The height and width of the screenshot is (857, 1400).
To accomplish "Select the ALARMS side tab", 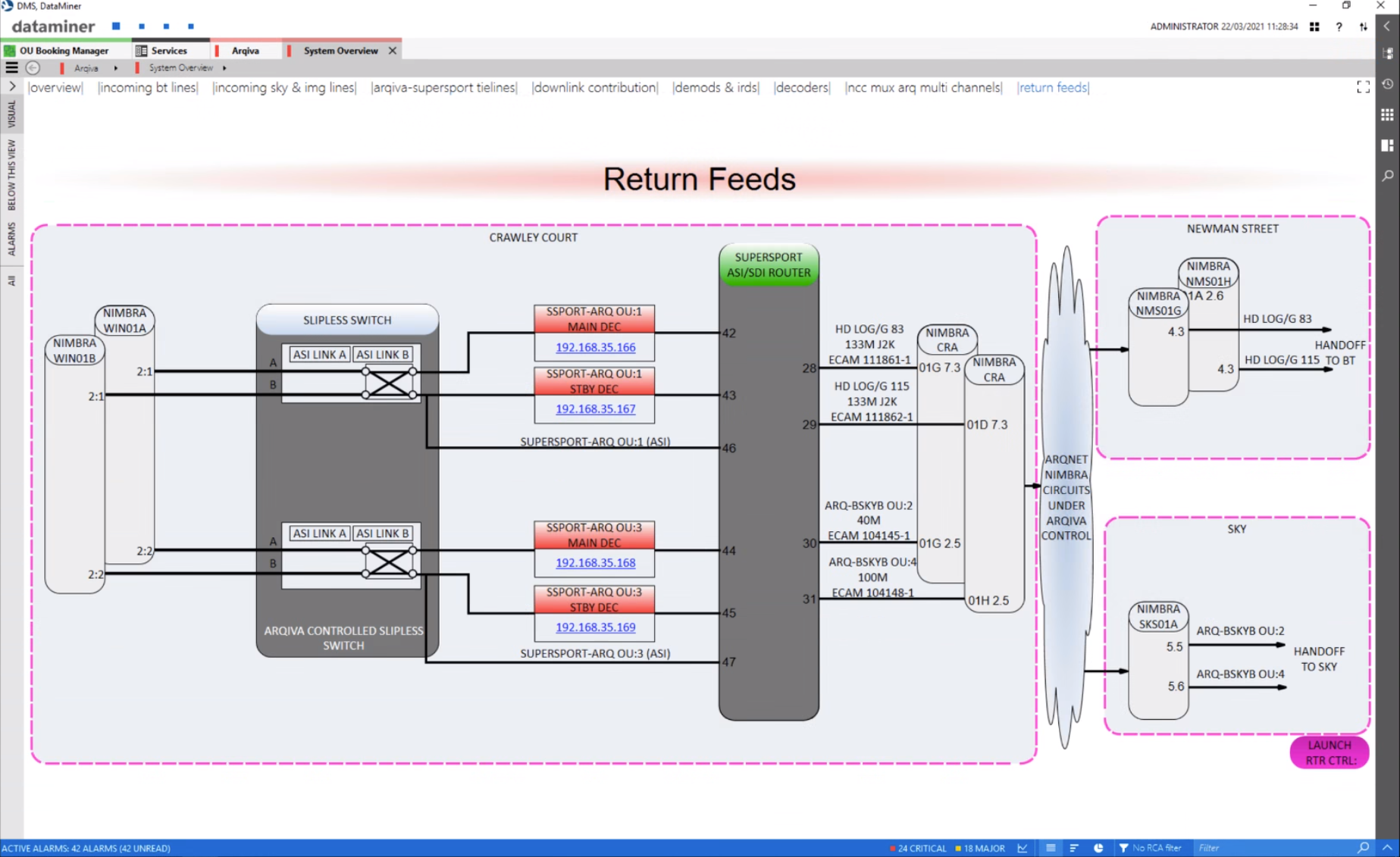I will [11, 239].
